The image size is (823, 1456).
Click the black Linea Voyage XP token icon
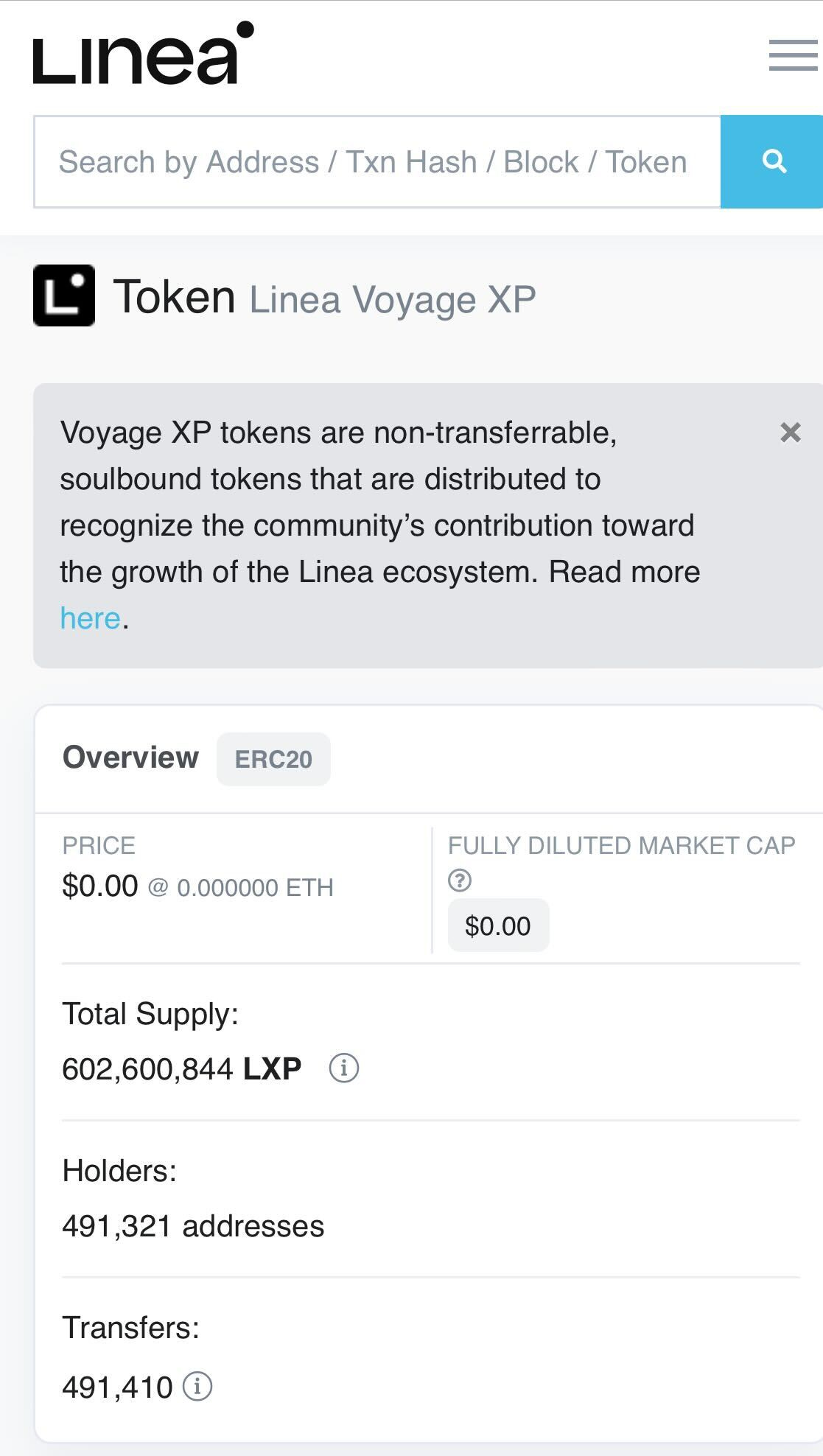64,295
